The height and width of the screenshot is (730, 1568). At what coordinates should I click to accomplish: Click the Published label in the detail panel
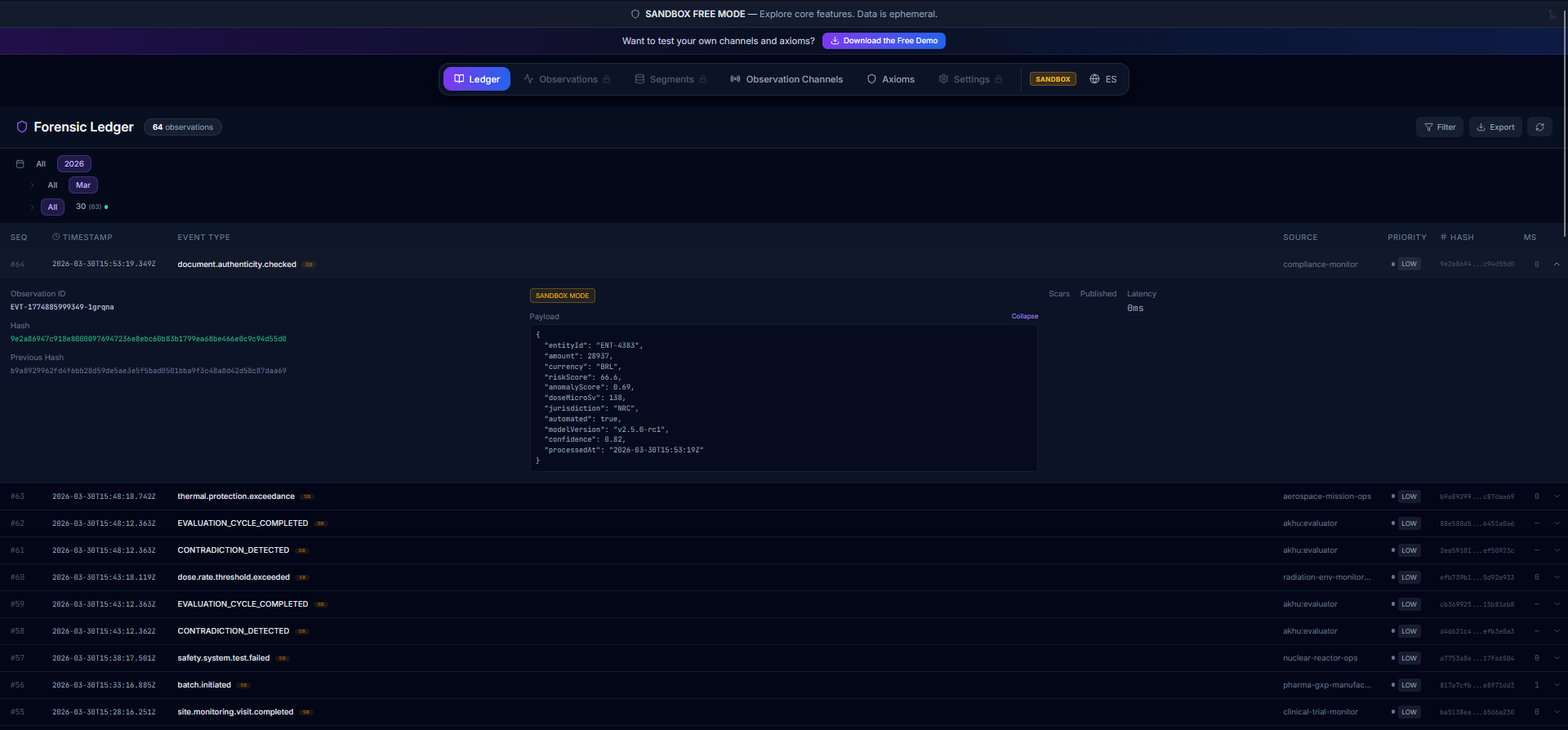pos(1098,294)
